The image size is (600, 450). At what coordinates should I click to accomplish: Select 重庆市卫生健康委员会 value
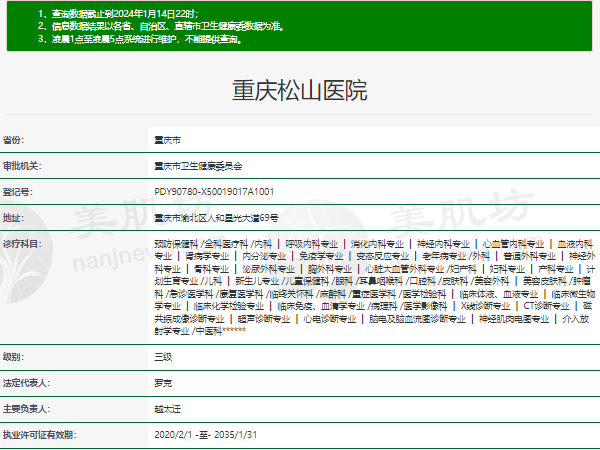[198, 166]
